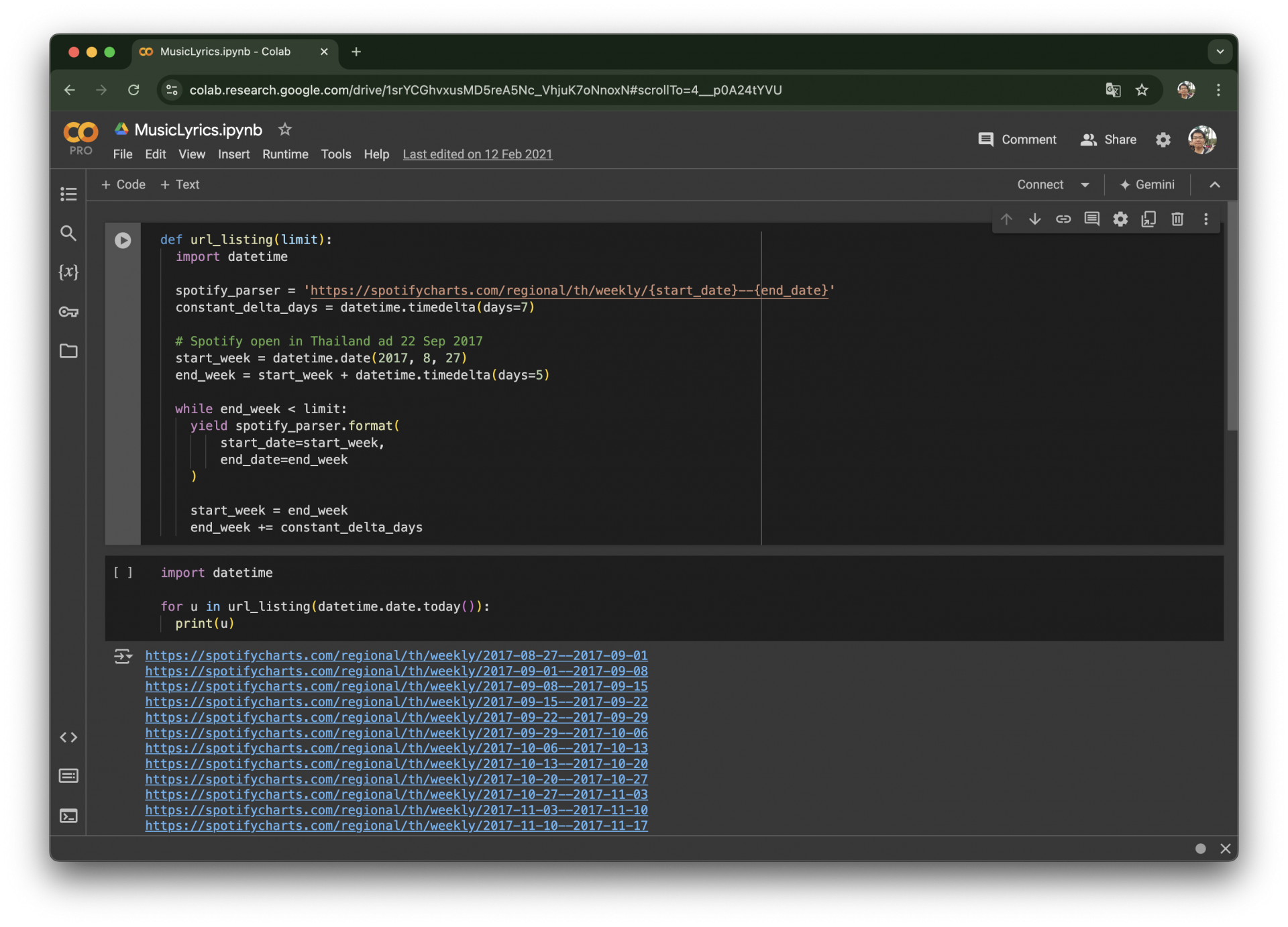1288x927 pixels.
Task: Delete the cell with trash icon
Action: coord(1177,219)
